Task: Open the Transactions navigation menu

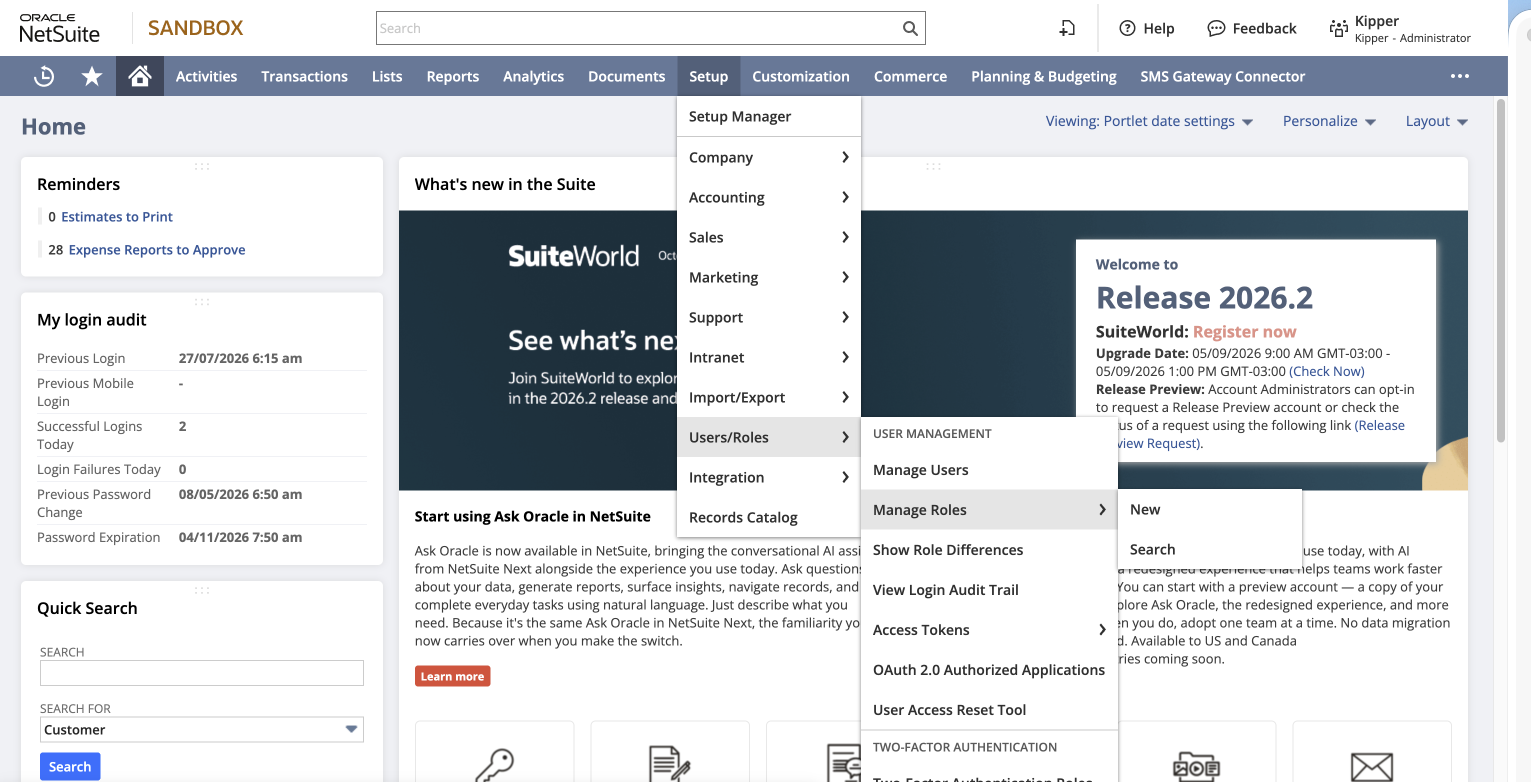Action: click(304, 76)
